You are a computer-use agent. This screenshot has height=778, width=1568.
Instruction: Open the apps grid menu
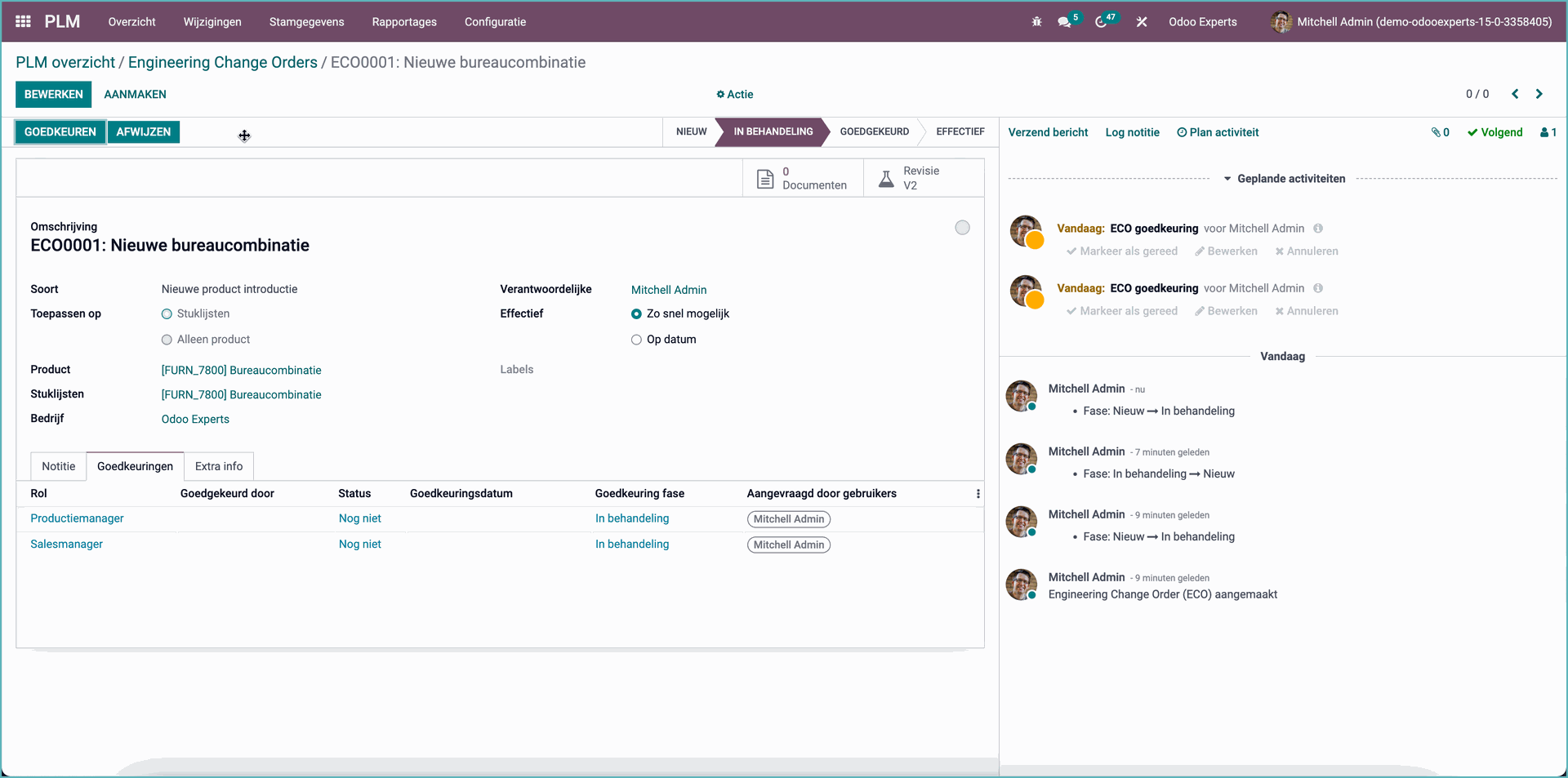click(x=22, y=22)
